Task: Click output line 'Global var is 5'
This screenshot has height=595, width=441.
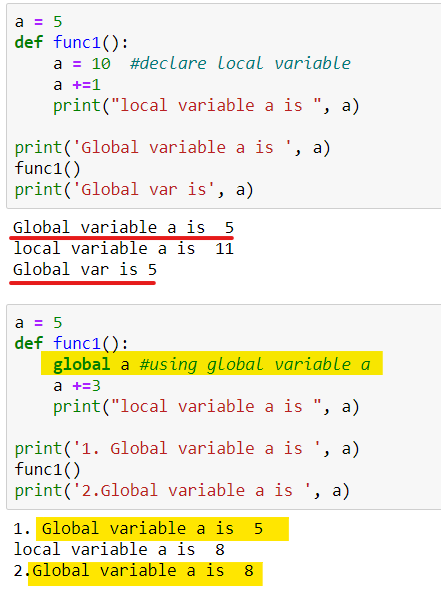Action: tap(85, 269)
